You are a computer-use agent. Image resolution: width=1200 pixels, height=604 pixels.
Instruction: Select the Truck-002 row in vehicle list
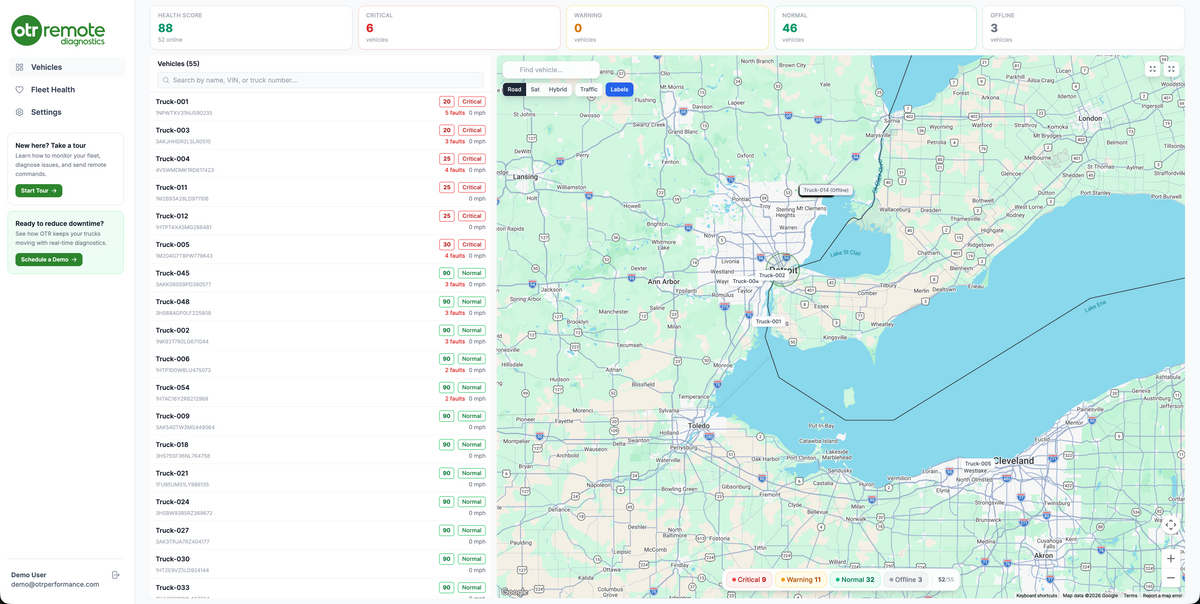coord(320,335)
